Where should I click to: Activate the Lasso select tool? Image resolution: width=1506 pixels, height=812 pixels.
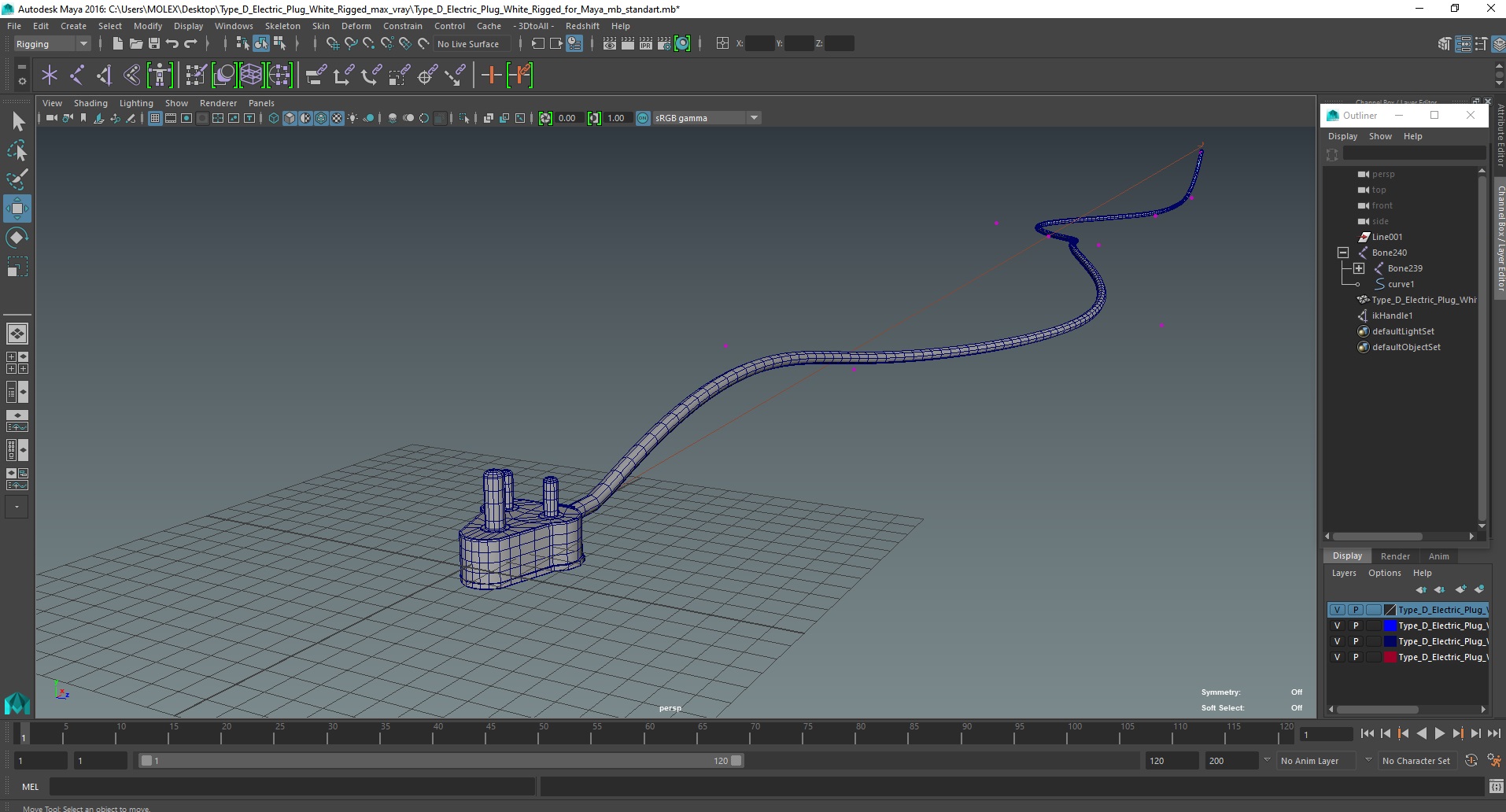pyautogui.click(x=17, y=150)
